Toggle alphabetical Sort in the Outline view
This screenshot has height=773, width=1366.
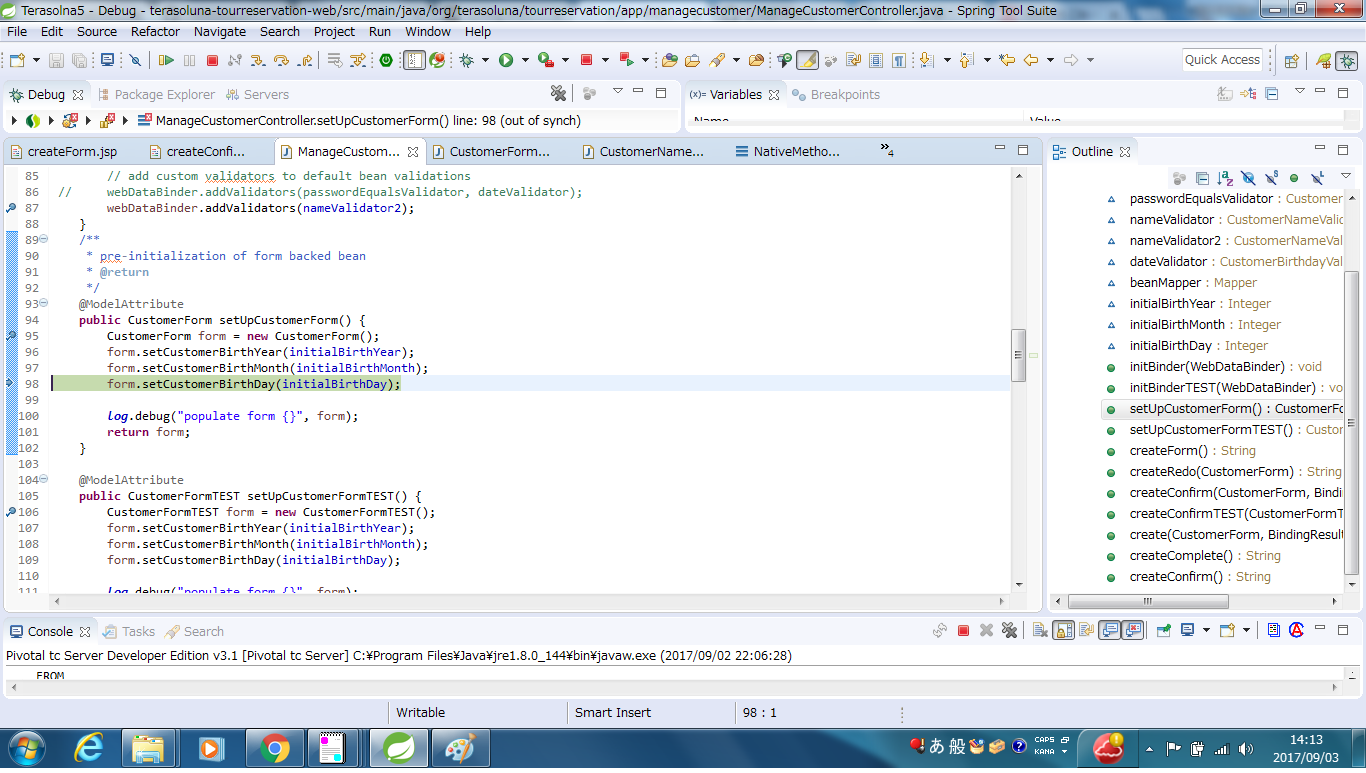(x=1225, y=178)
